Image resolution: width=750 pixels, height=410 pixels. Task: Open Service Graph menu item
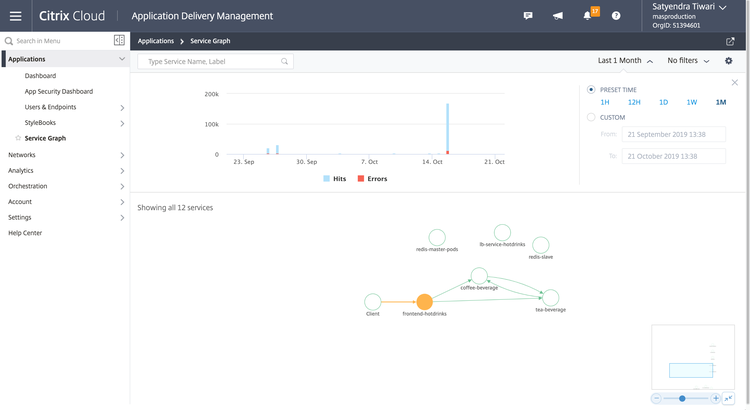(45, 138)
